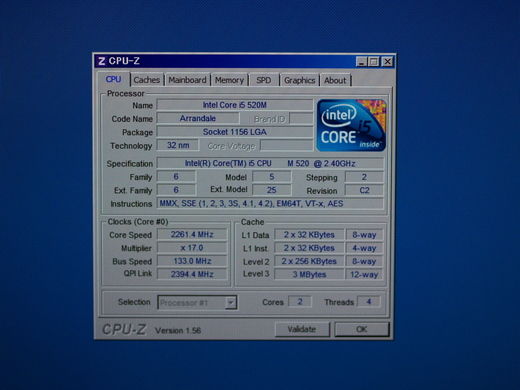520x390 pixels.
Task: Click the Intel Core i5 logo
Action: click(351, 125)
